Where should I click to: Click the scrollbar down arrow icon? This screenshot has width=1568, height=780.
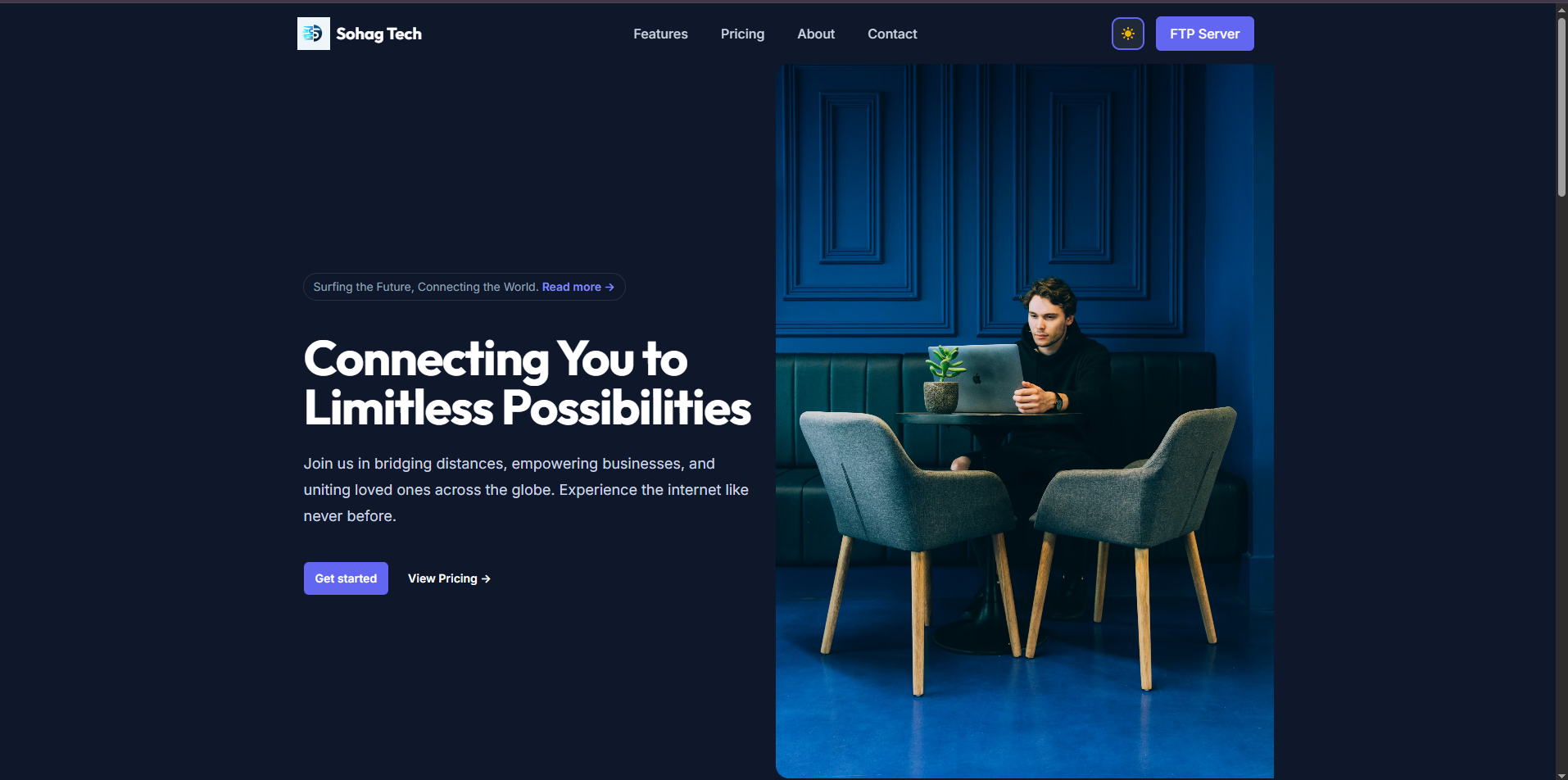click(x=1561, y=773)
